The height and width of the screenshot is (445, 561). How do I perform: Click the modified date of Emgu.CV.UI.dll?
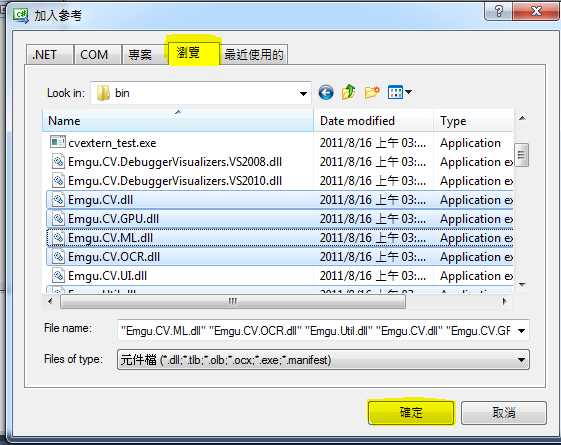point(373,275)
